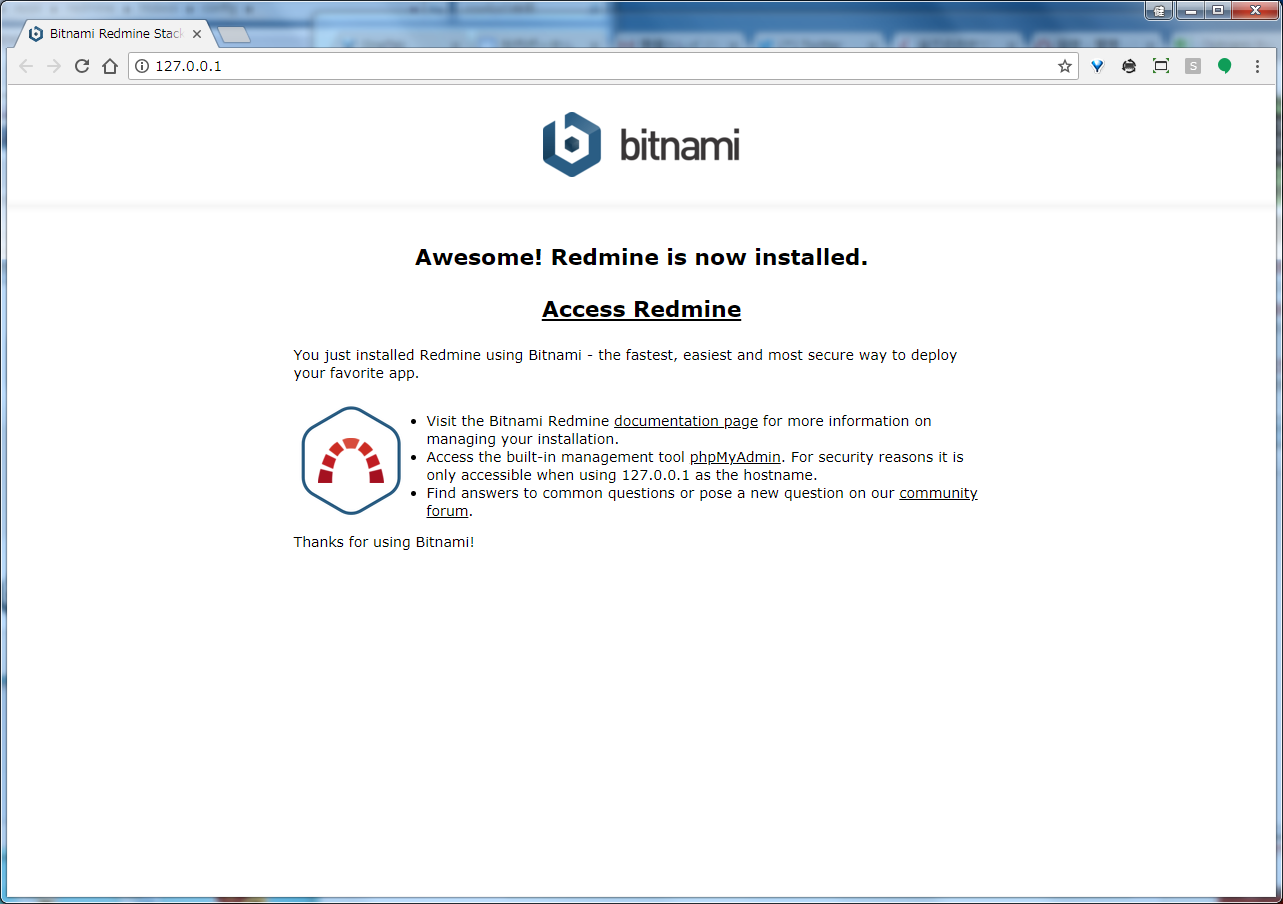Go back using the browser back arrow

[x=26, y=66]
